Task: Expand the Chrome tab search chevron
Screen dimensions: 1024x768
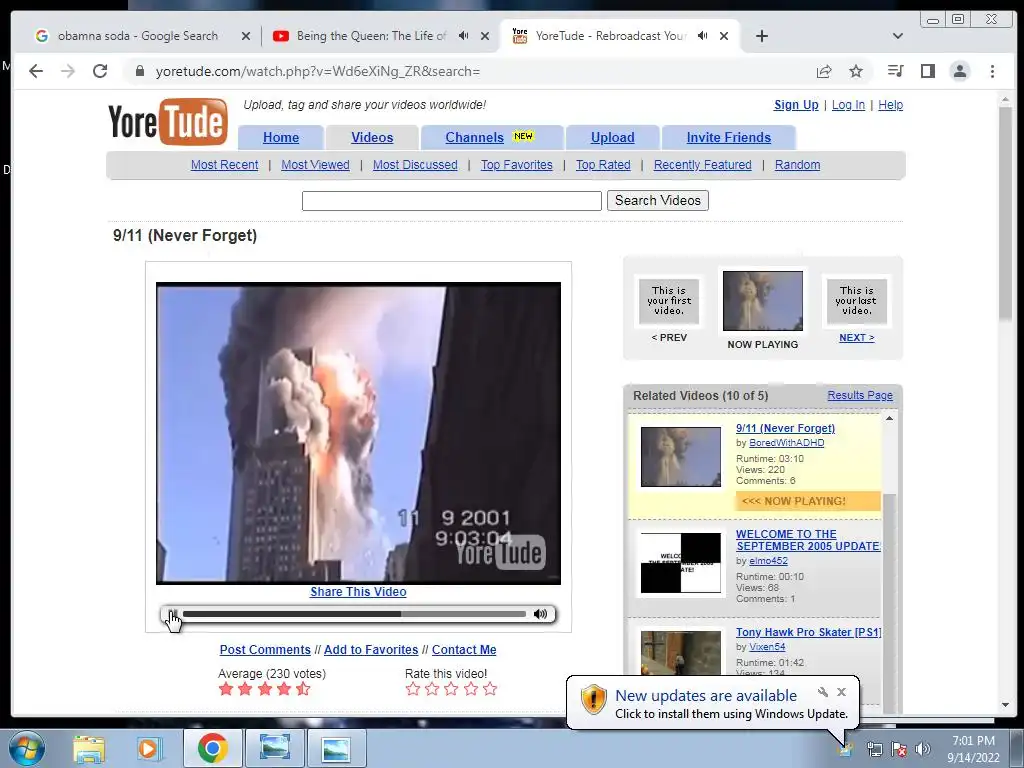Action: coord(897,36)
